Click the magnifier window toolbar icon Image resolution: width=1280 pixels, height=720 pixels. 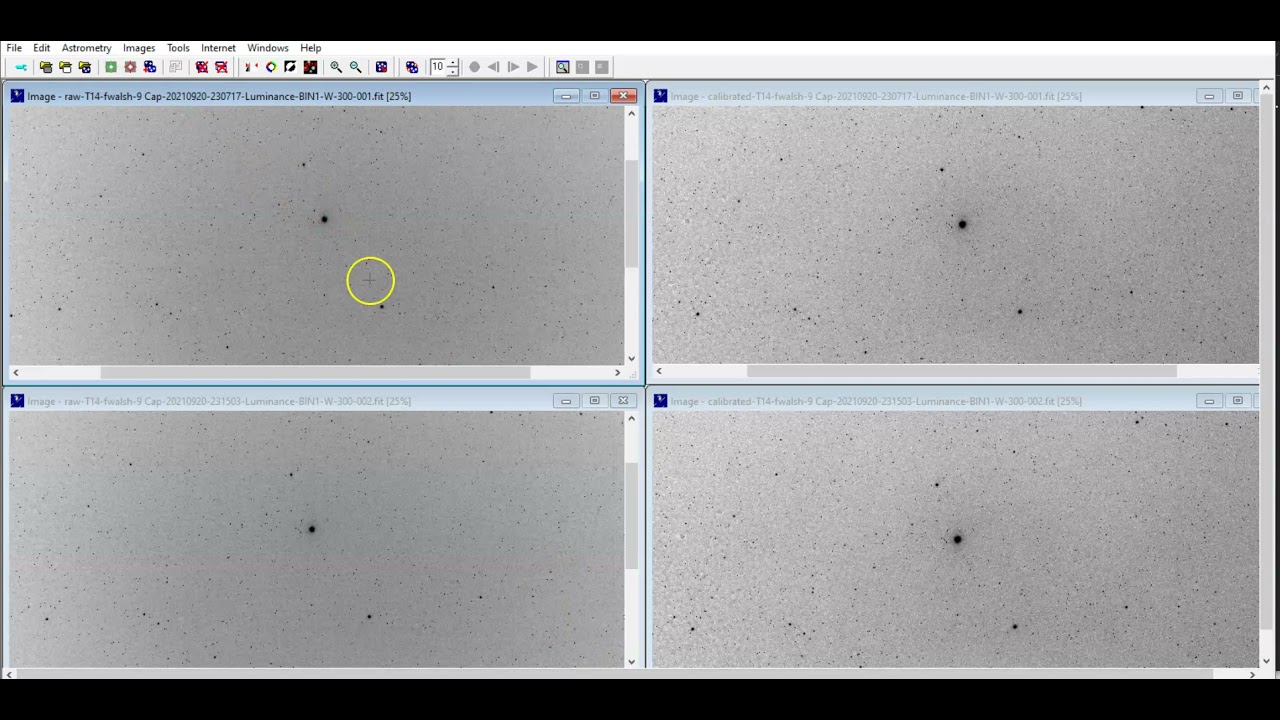coord(563,67)
